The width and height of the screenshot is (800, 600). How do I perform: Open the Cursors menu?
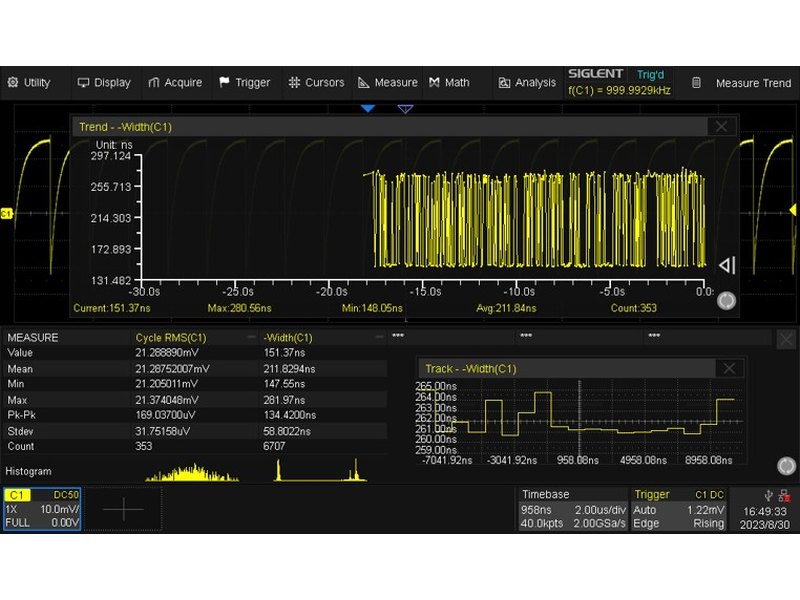[316, 83]
